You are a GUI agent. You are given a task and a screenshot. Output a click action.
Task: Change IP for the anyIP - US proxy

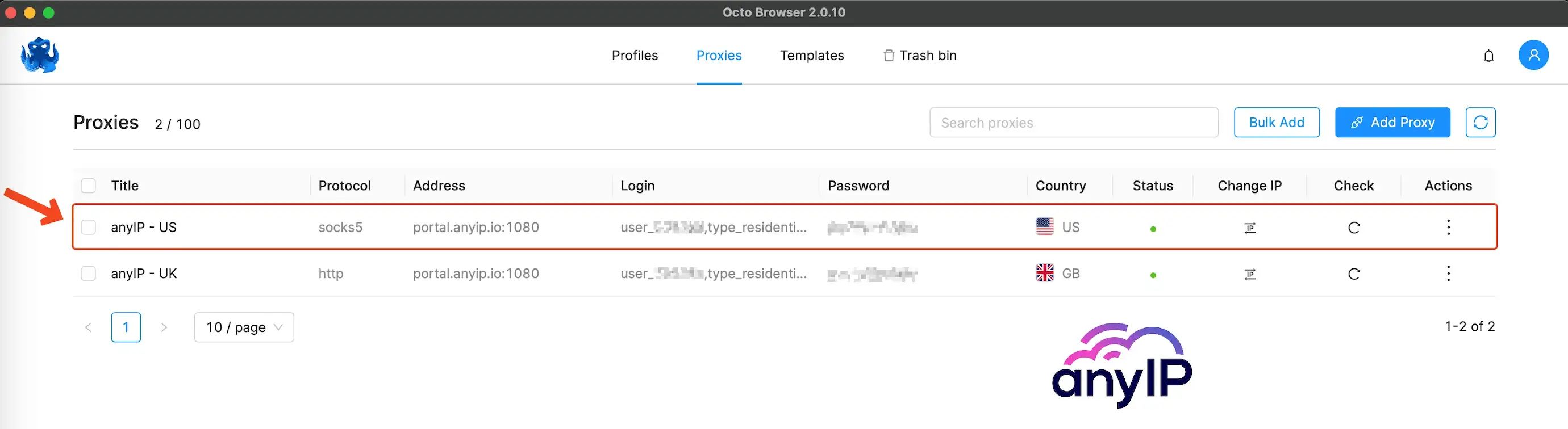click(x=1250, y=228)
